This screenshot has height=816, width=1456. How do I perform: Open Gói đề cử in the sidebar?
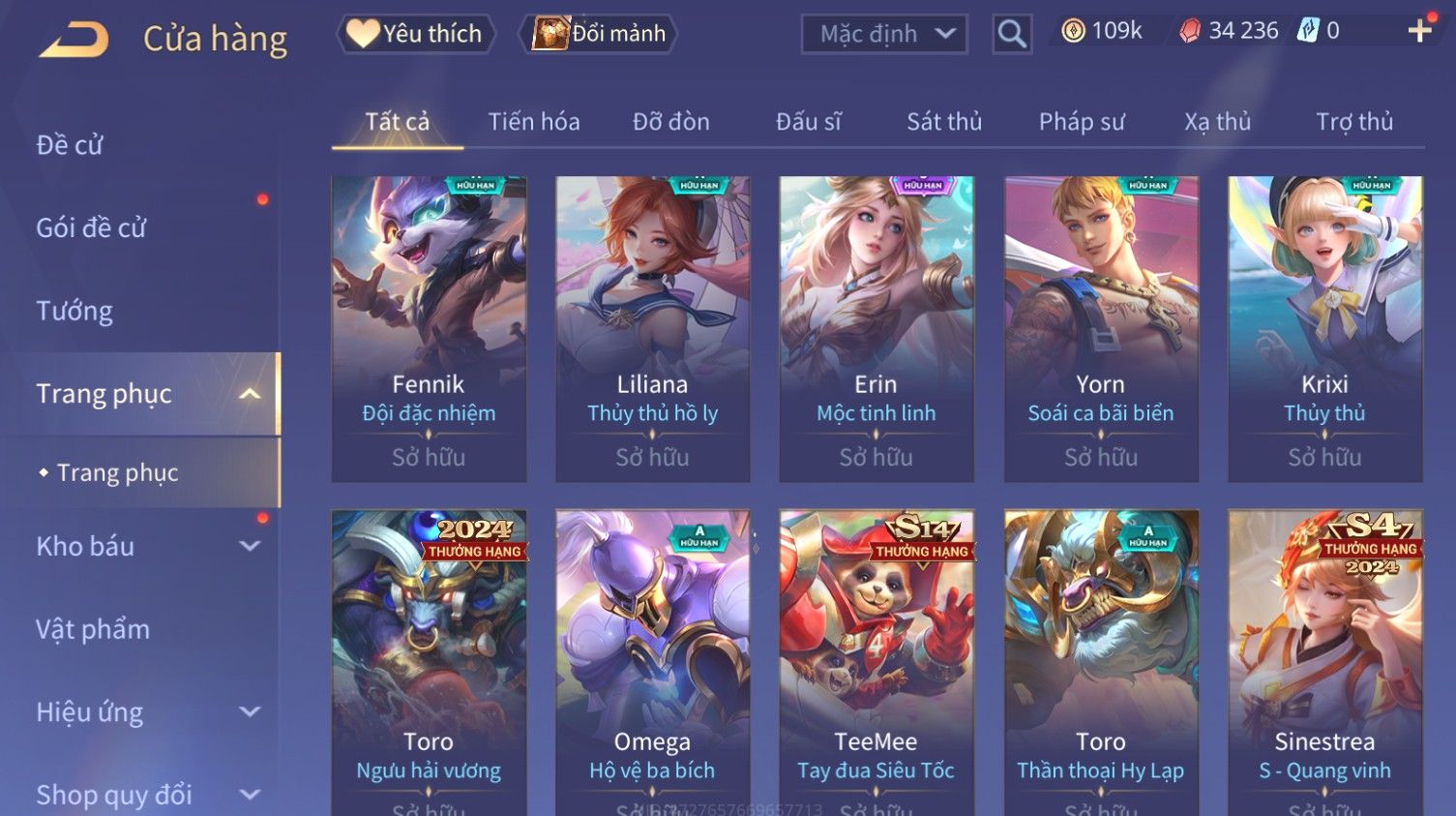91,228
